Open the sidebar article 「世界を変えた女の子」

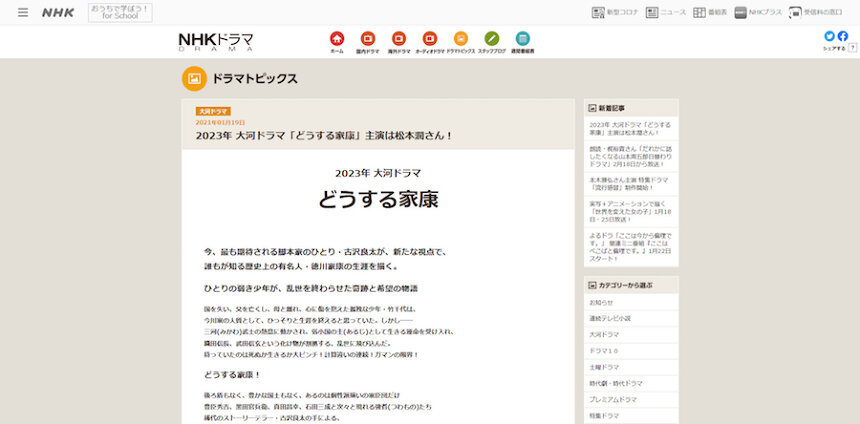631,212
